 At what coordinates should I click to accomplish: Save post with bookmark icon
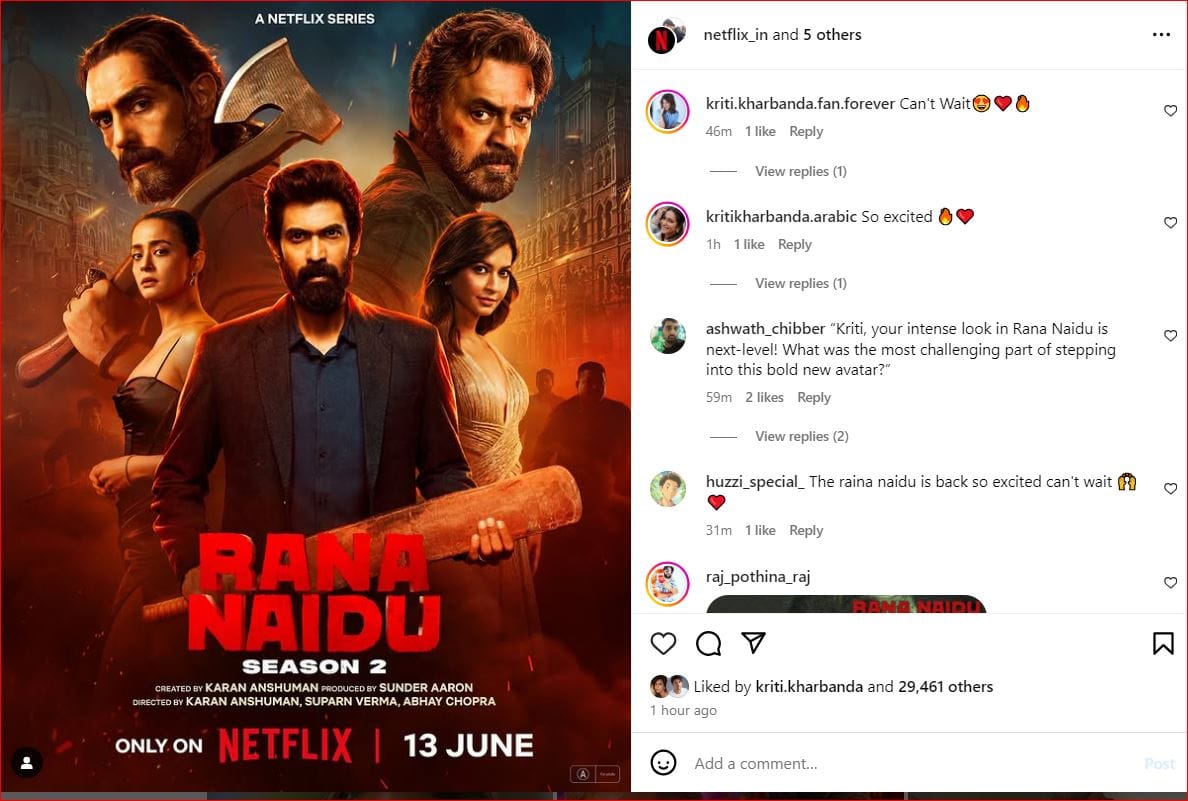tap(1163, 643)
